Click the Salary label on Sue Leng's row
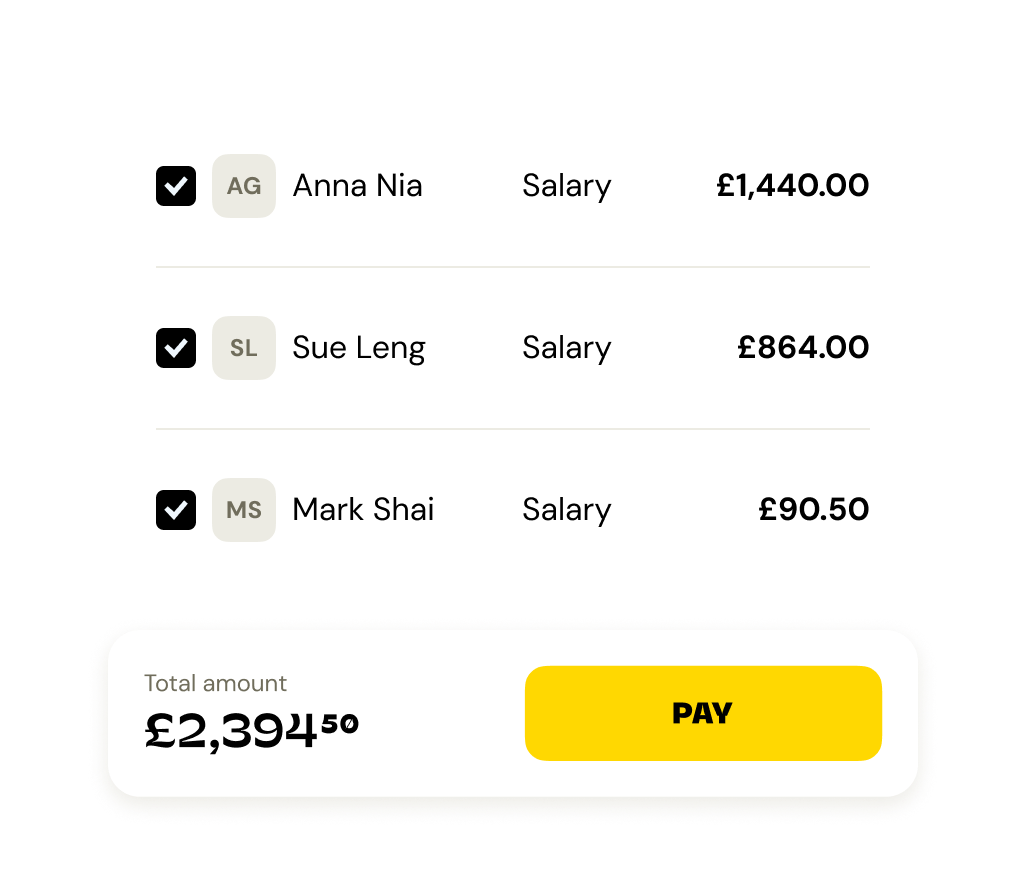Screen dimensions: 1026x880 (x=566, y=348)
